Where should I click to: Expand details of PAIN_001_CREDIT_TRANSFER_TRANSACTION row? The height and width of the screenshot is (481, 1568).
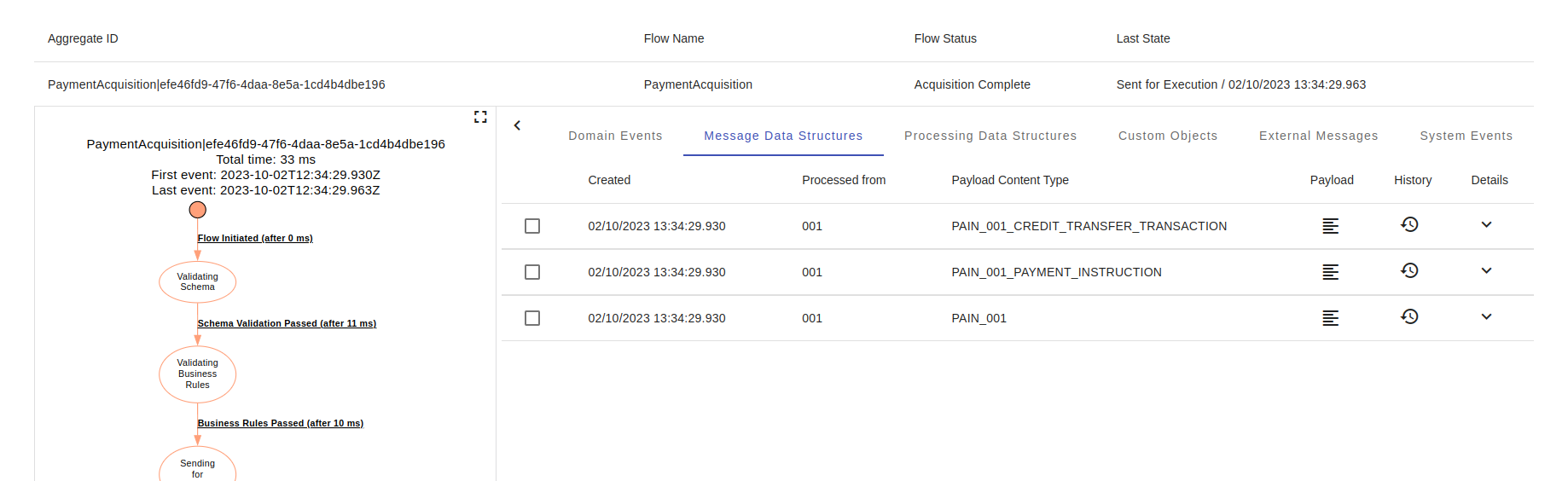click(x=1486, y=224)
